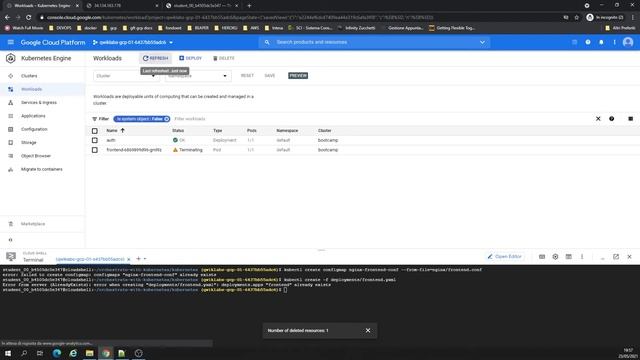Open the Windows Start menu
640x360 pixels.
(x=8, y=353)
